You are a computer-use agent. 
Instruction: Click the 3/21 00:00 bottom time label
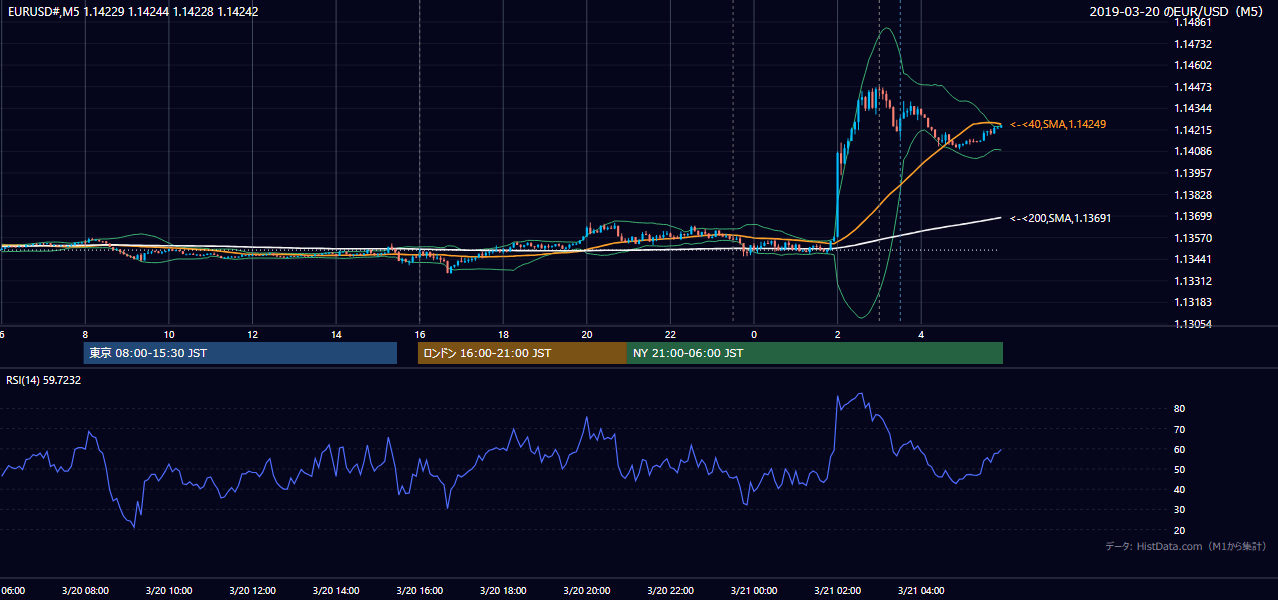click(754, 591)
